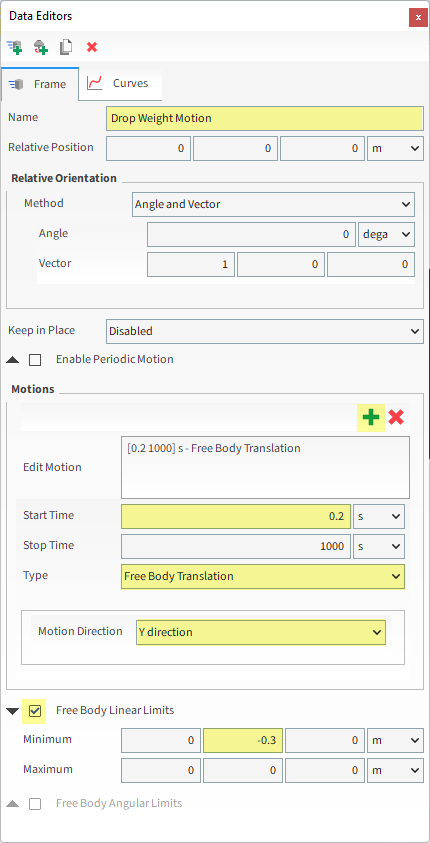Viewport: 430px width, 843px height.
Task: Collapse the Free Body Linear Limits section
Action: click(13, 711)
